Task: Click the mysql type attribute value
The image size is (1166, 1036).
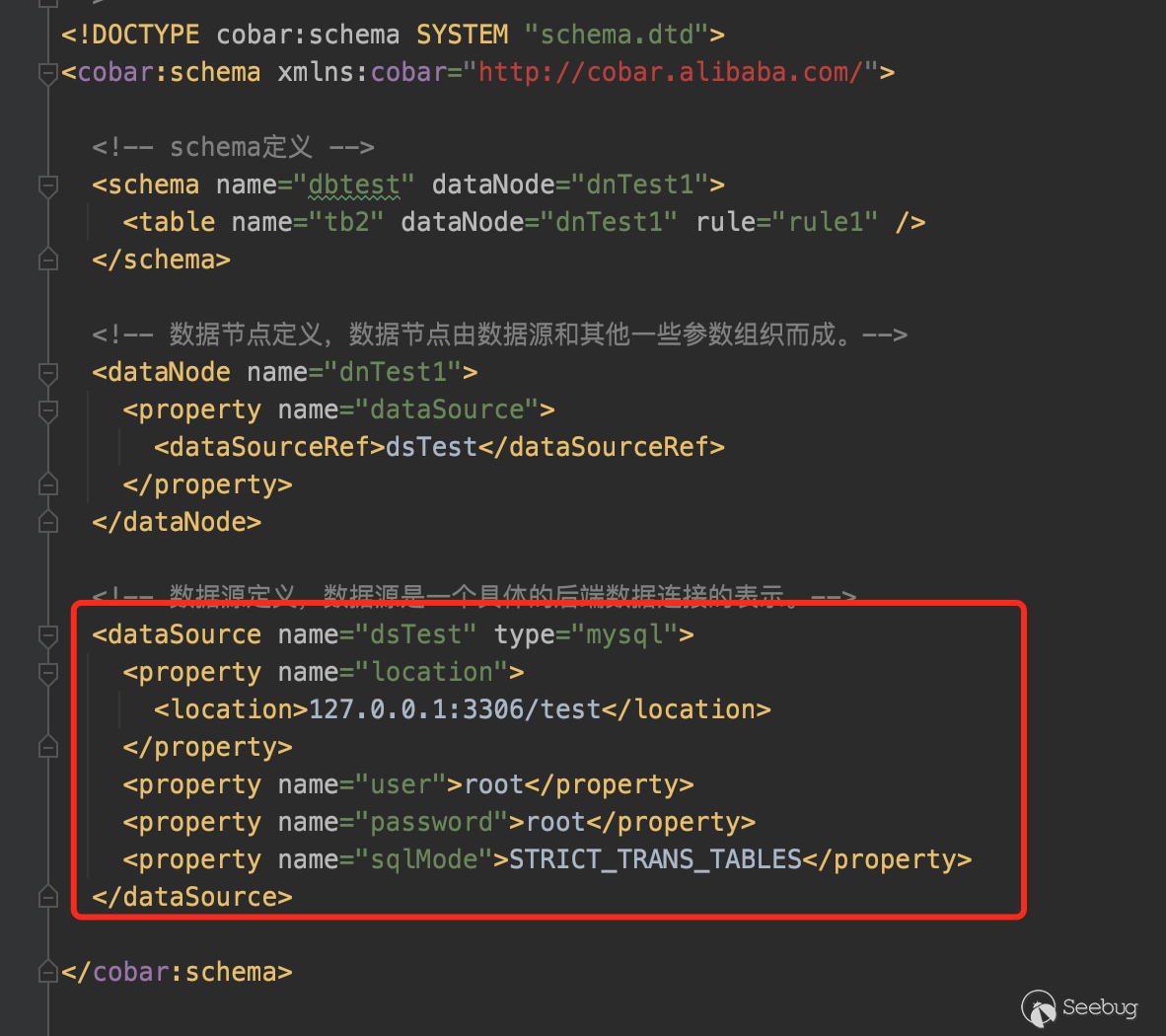Action: (x=624, y=635)
